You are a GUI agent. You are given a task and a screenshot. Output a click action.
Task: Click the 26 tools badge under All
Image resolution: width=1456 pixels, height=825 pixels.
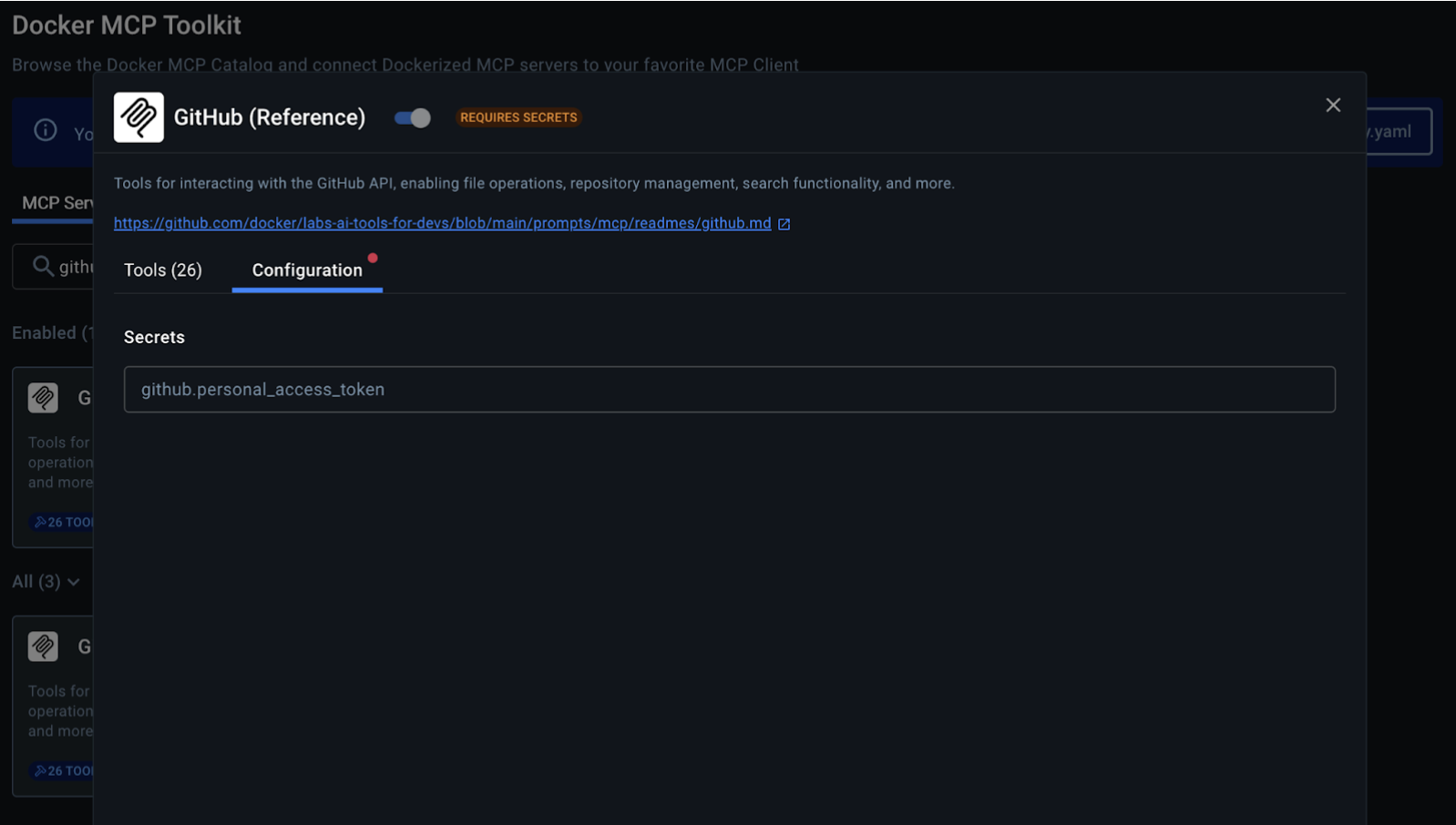click(63, 771)
